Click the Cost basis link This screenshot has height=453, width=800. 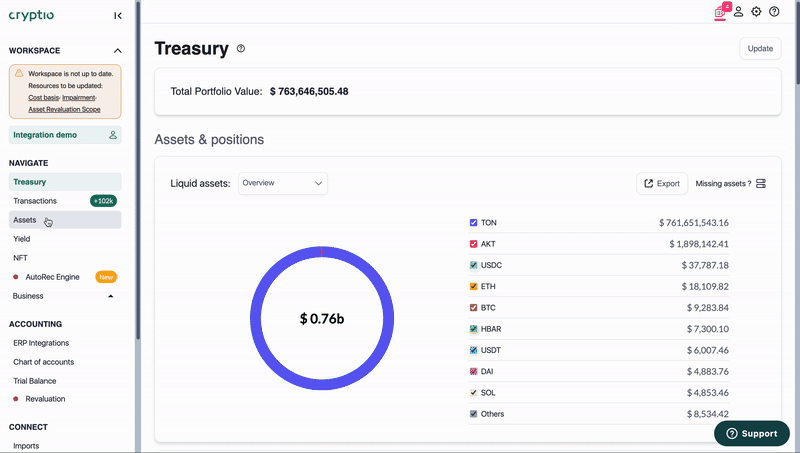(43, 97)
